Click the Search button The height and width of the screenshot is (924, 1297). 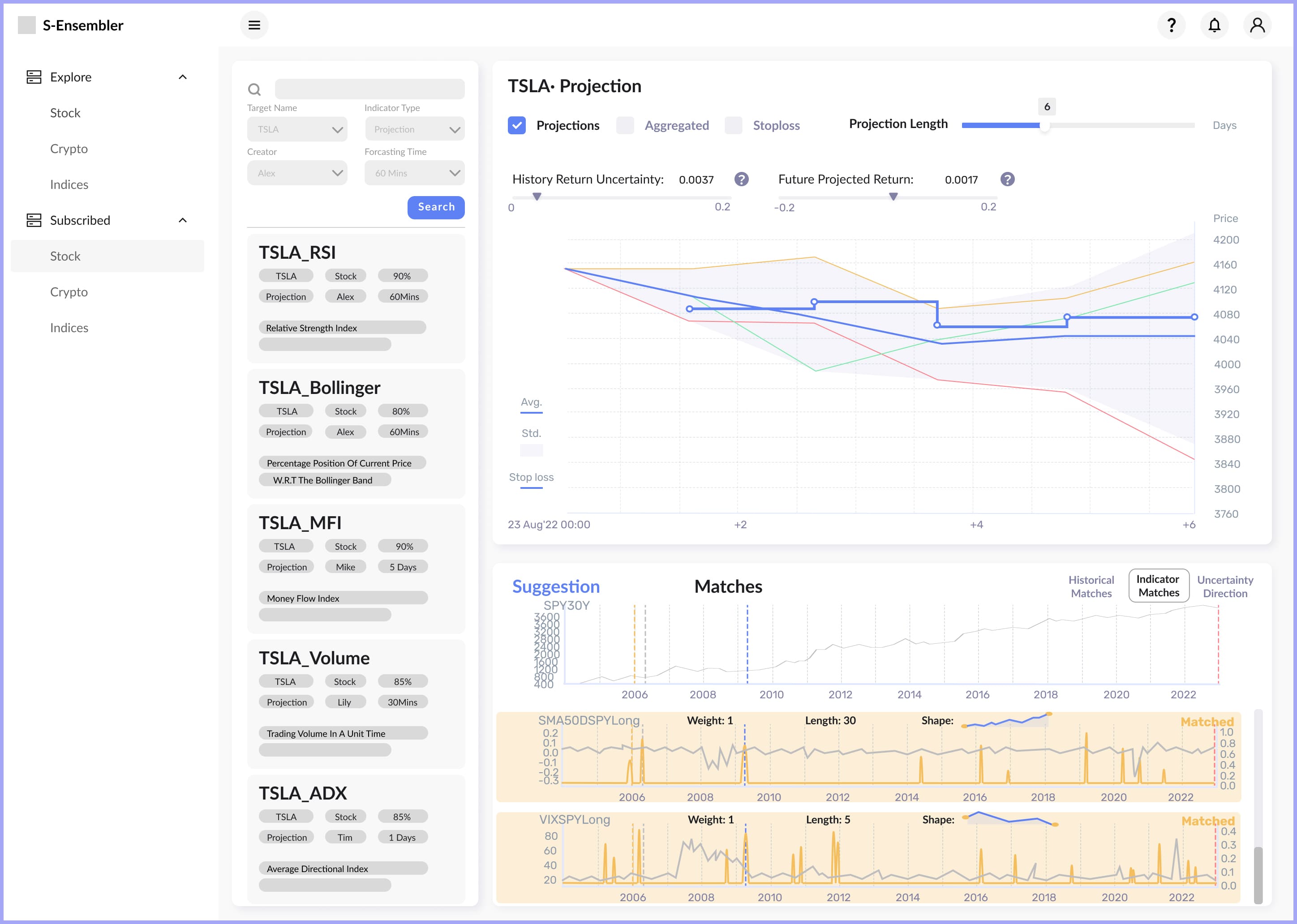tap(436, 207)
